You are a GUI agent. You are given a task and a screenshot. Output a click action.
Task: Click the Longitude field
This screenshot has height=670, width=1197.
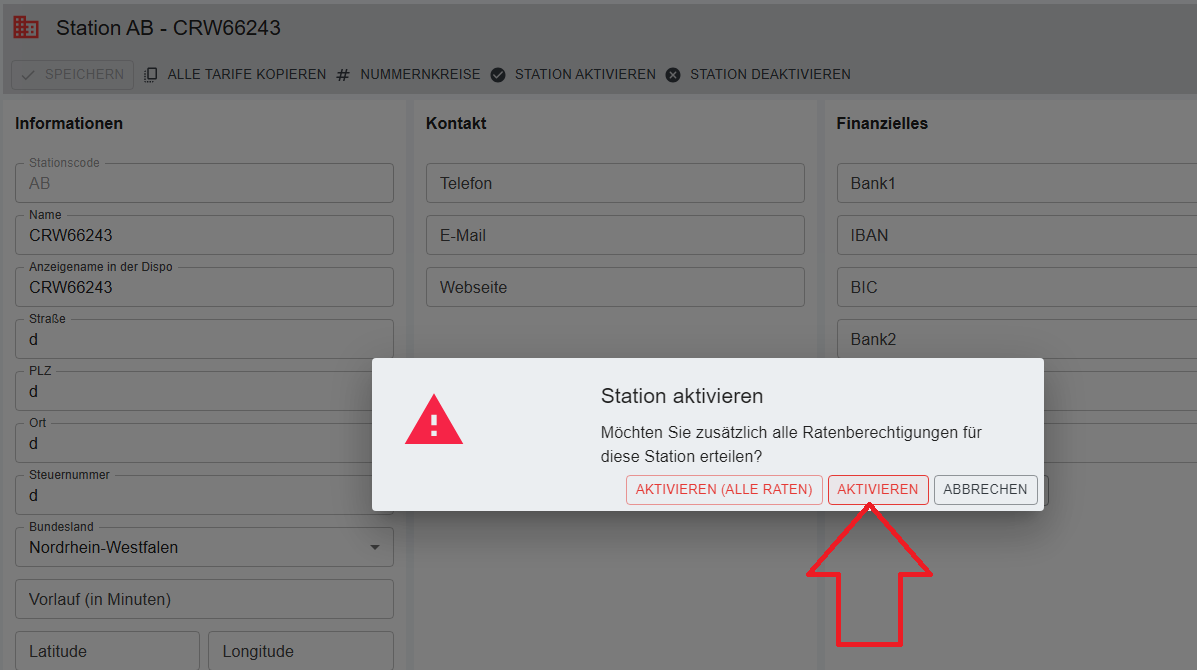[x=301, y=651]
